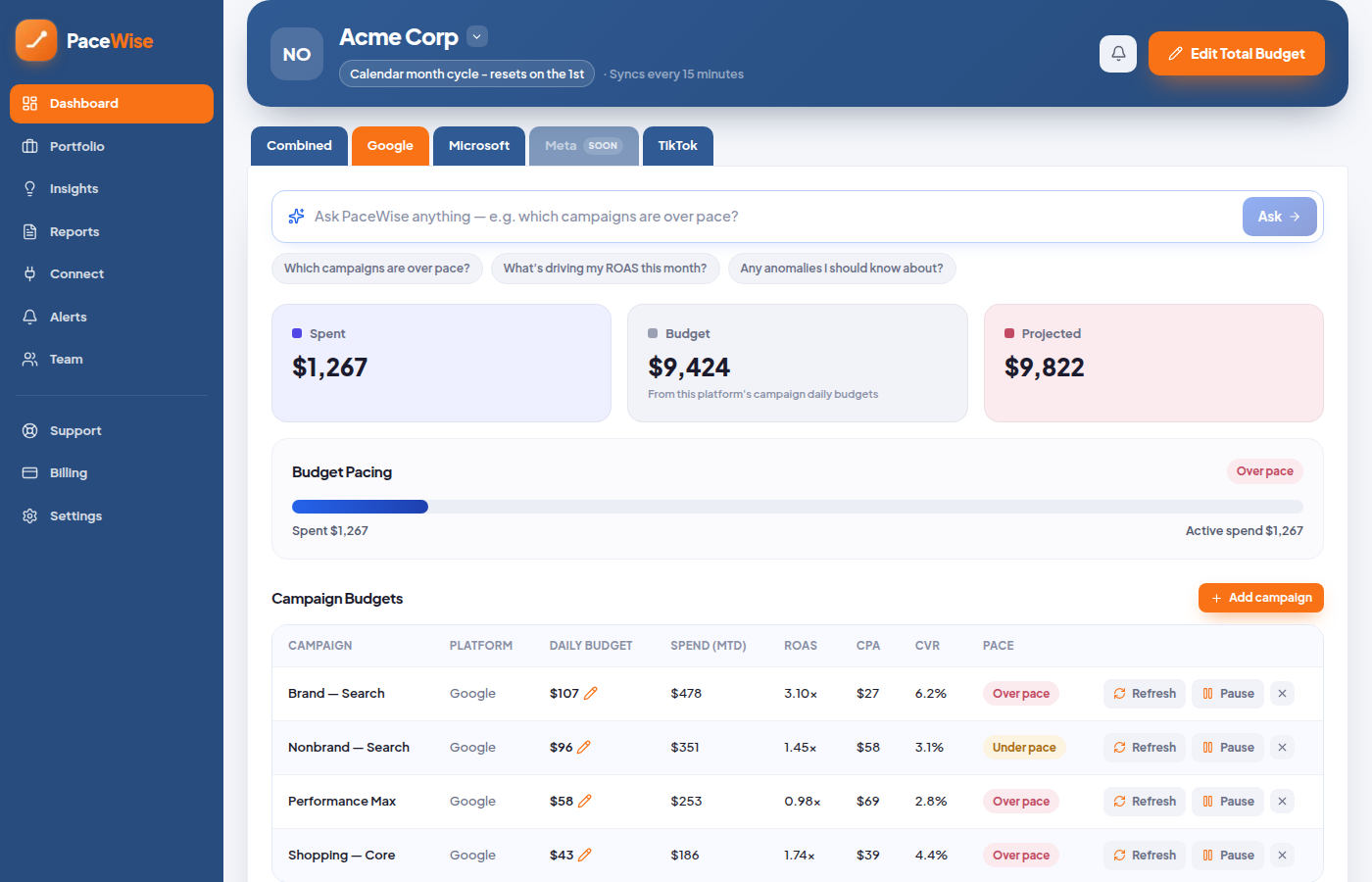
Task: Switch to the Google tab
Action: [390, 146]
